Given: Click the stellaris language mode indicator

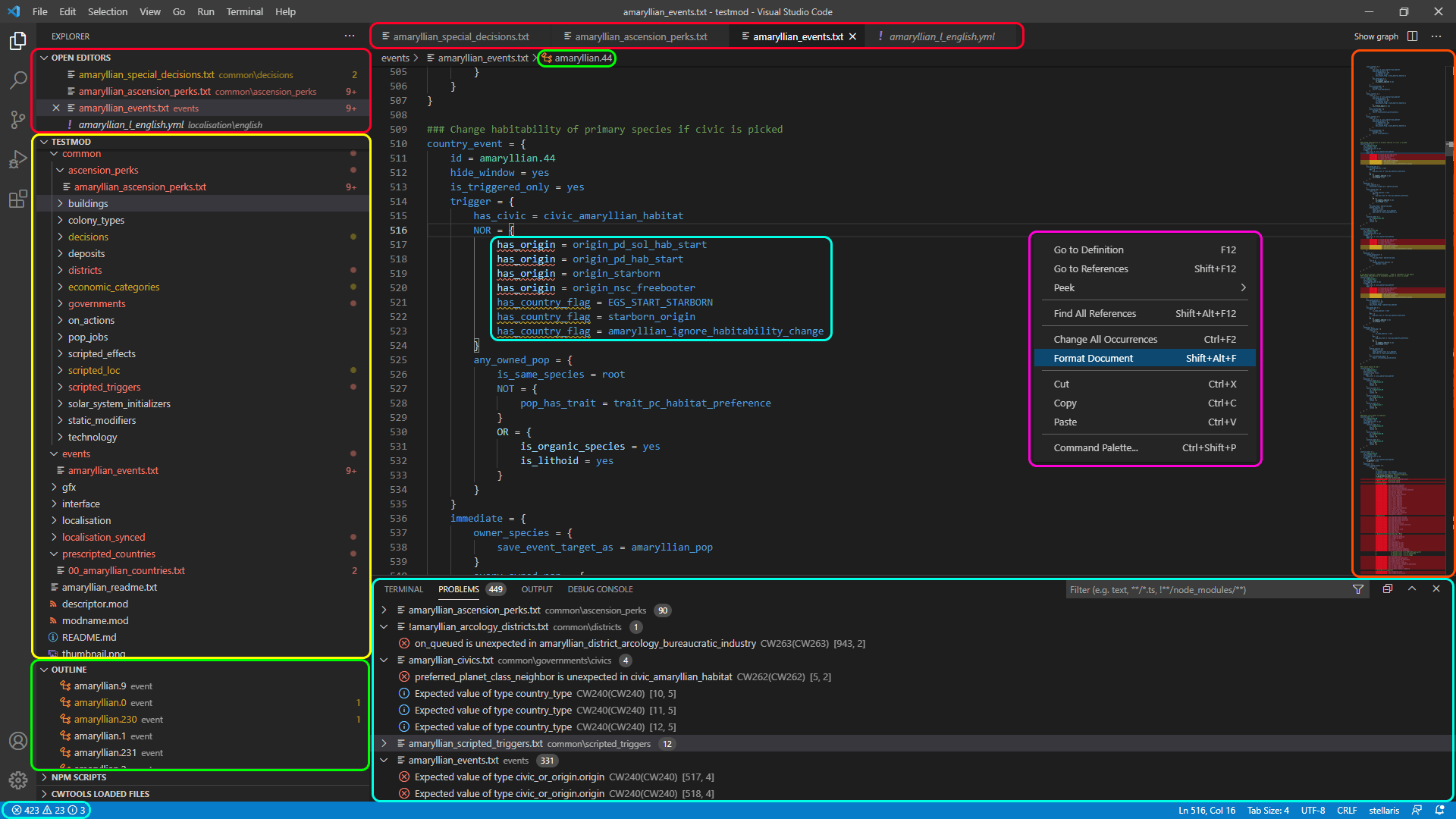Looking at the screenshot, I should point(1383,810).
